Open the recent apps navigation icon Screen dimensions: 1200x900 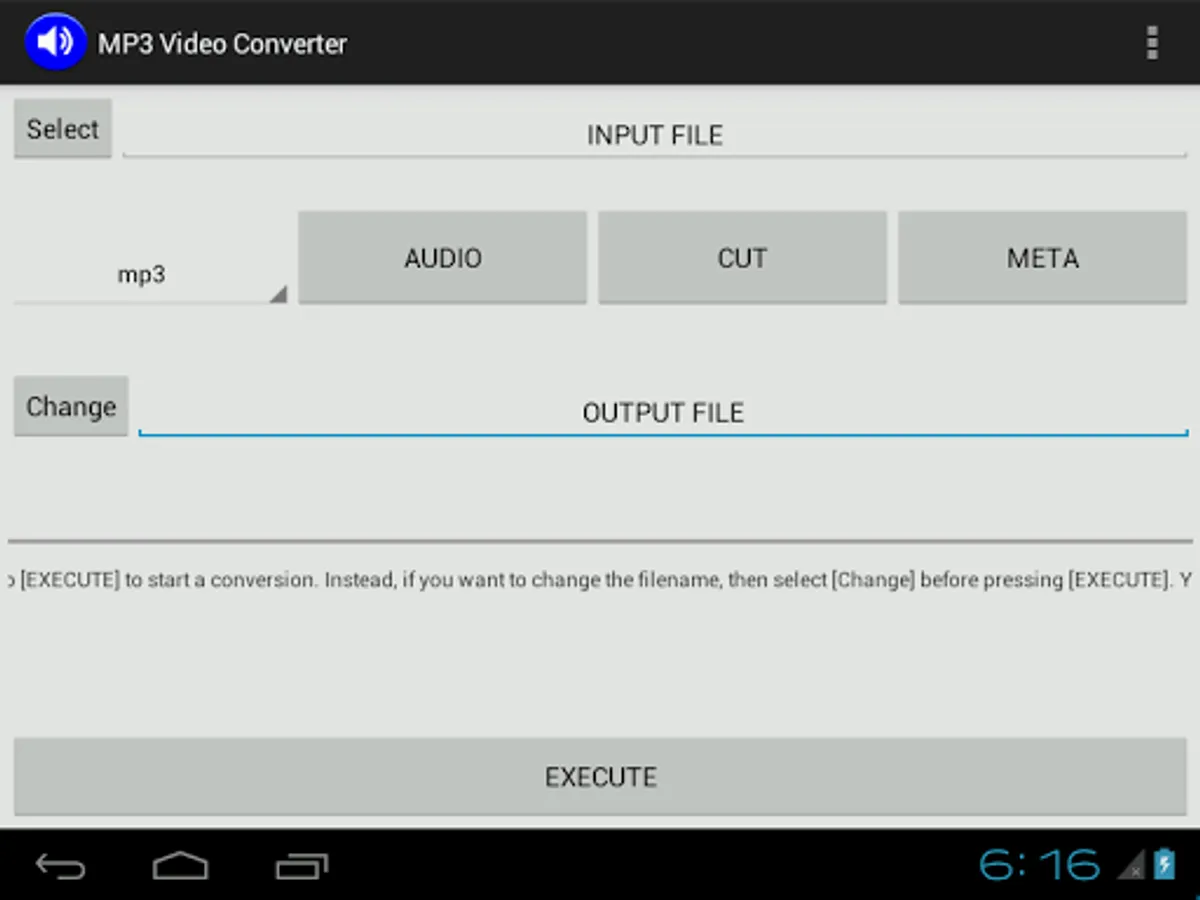[x=301, y=865]
